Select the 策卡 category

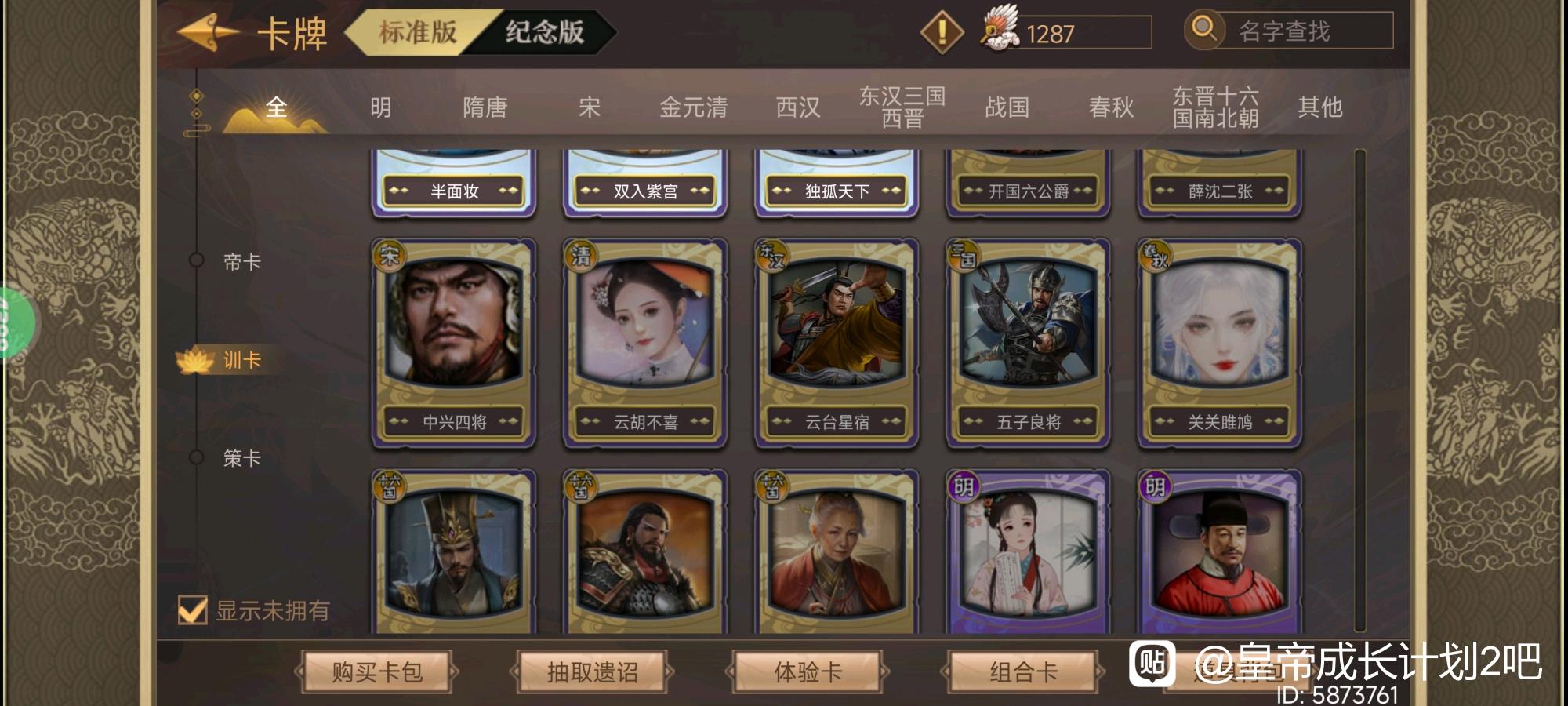click(241, 458)
